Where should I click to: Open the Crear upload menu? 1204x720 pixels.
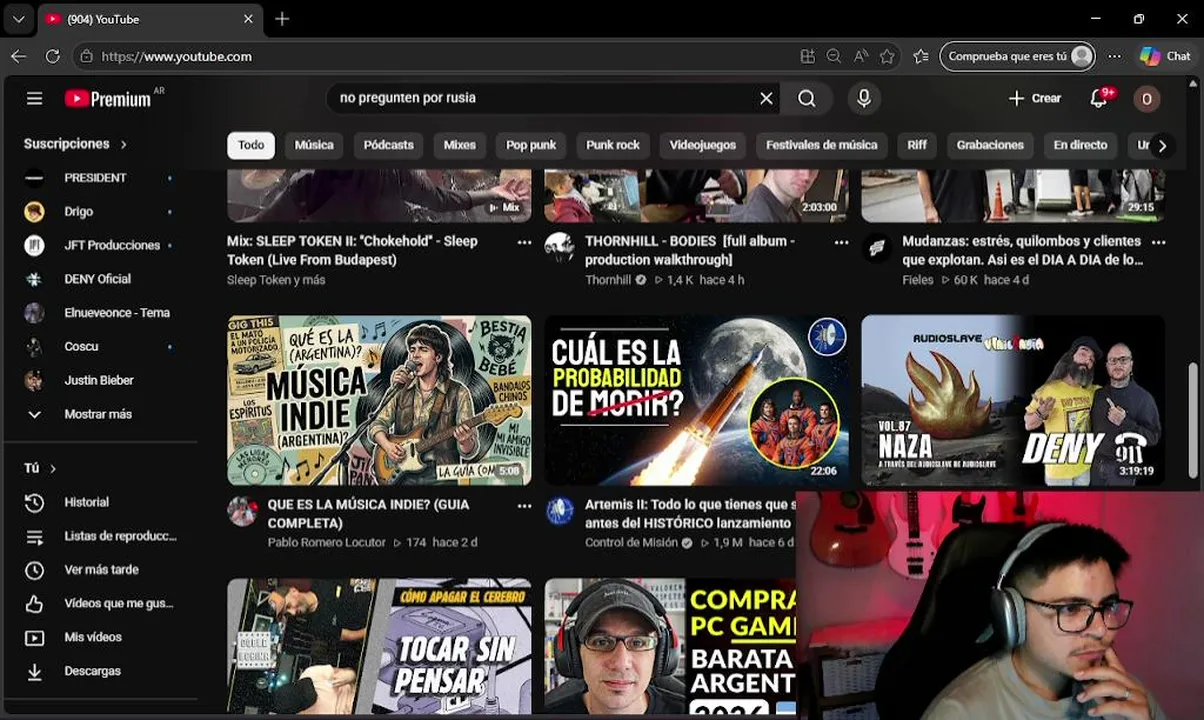click(x=1034, y=98)
